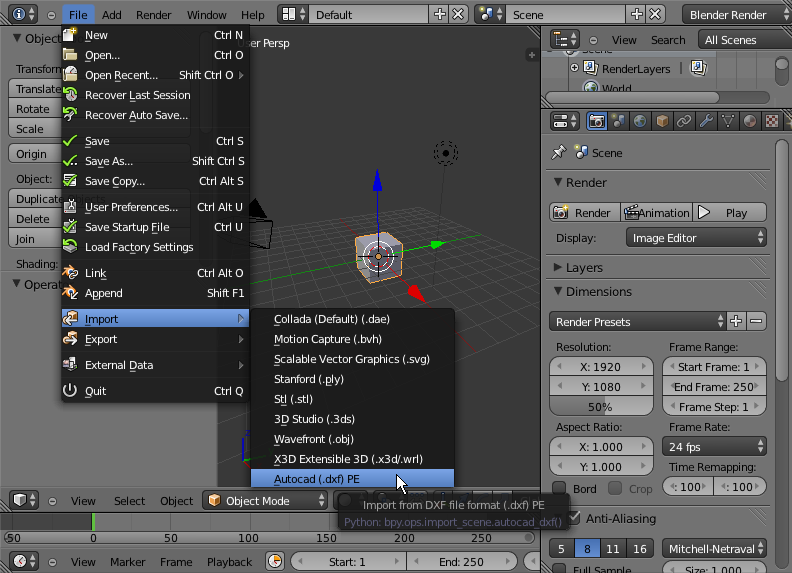Click the Render button

click(585, 213)
